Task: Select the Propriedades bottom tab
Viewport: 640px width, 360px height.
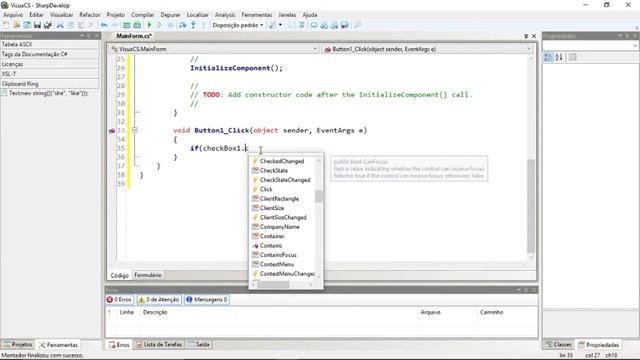Action: [598, 344]
